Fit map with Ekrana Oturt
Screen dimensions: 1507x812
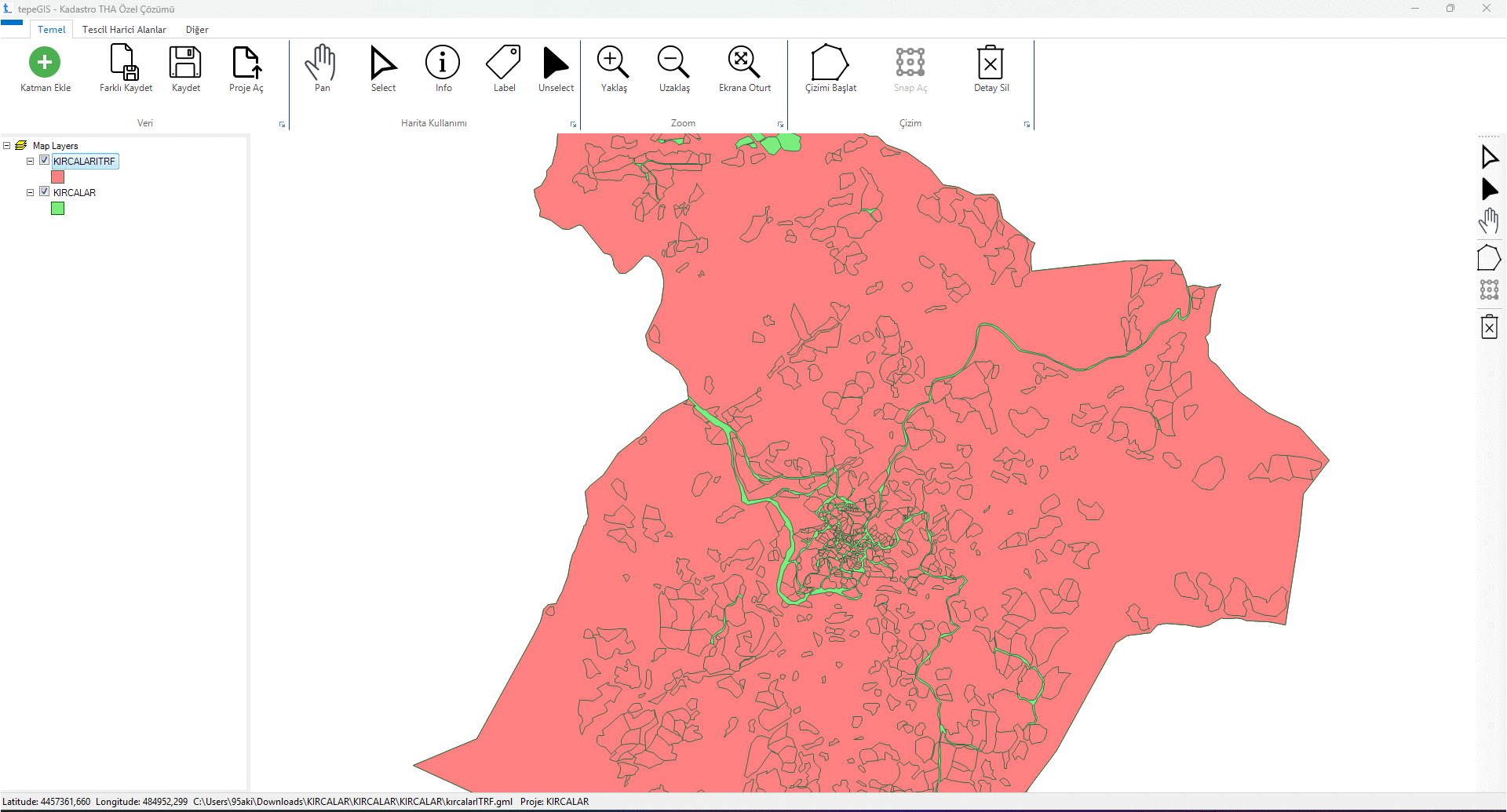click(744, 63)
